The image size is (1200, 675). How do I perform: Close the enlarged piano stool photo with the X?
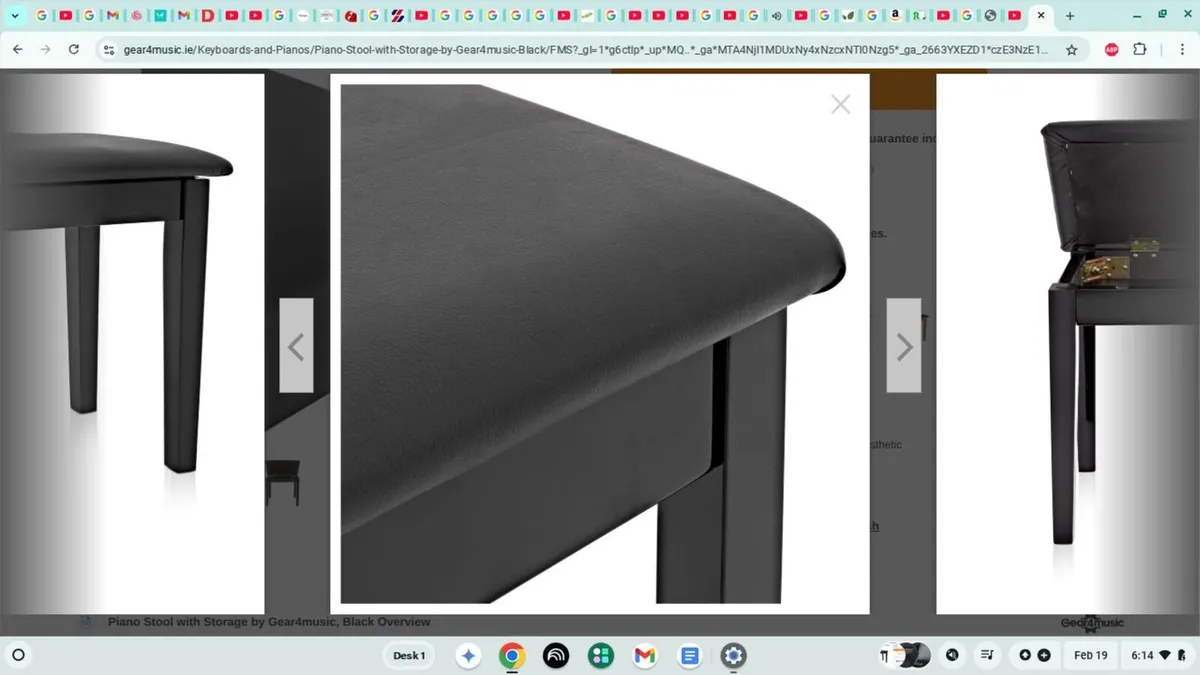coord(840,104)
